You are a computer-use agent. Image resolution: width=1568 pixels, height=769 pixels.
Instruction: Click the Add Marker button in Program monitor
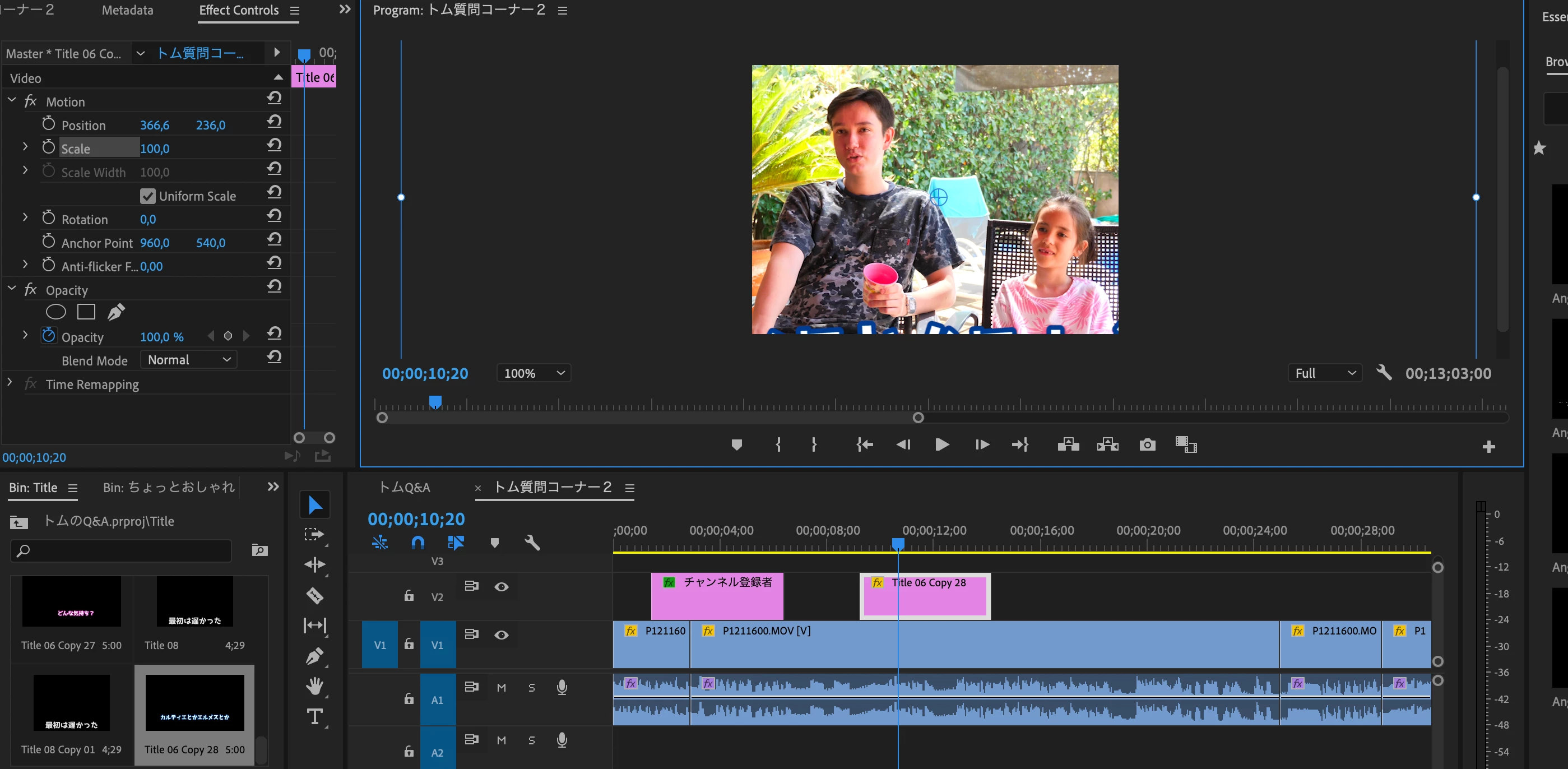pos(736,444)
